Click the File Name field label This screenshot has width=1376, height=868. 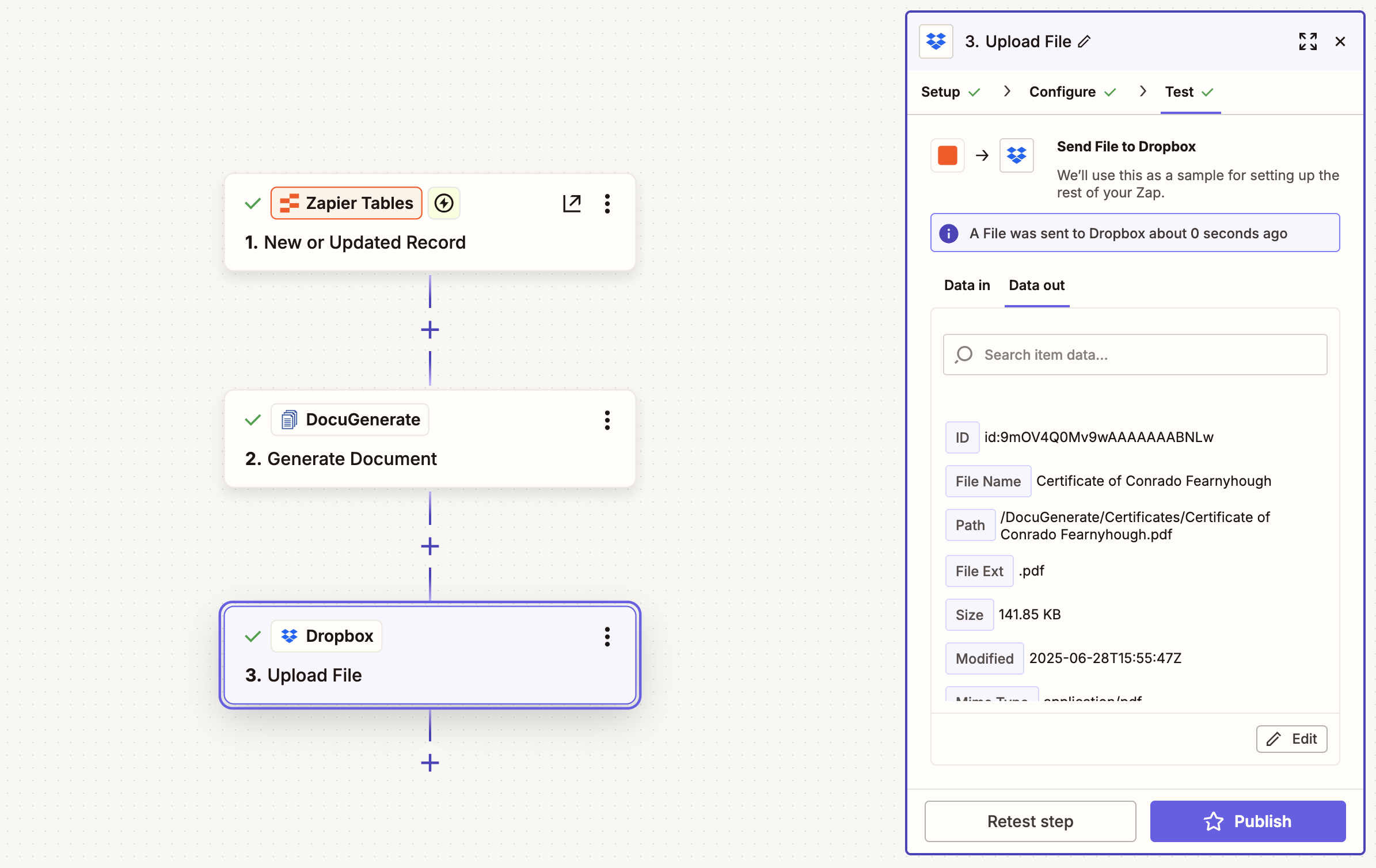pyautogui.click(x=988, y=481)
